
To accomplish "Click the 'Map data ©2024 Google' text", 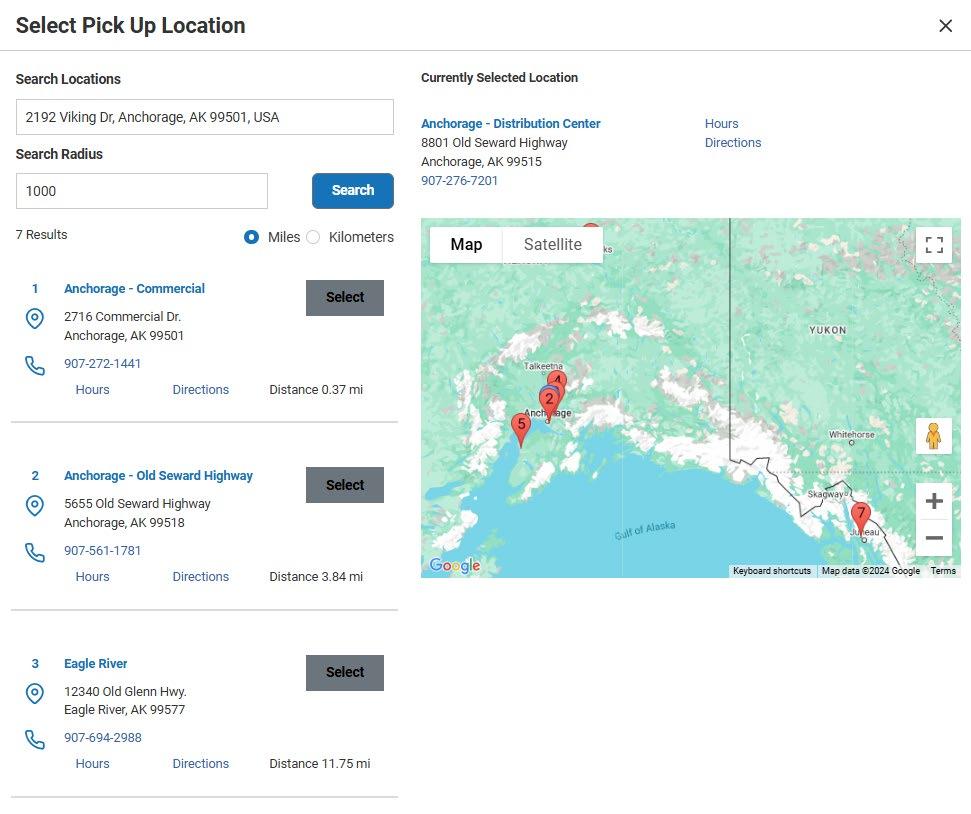I will point(871,571).
